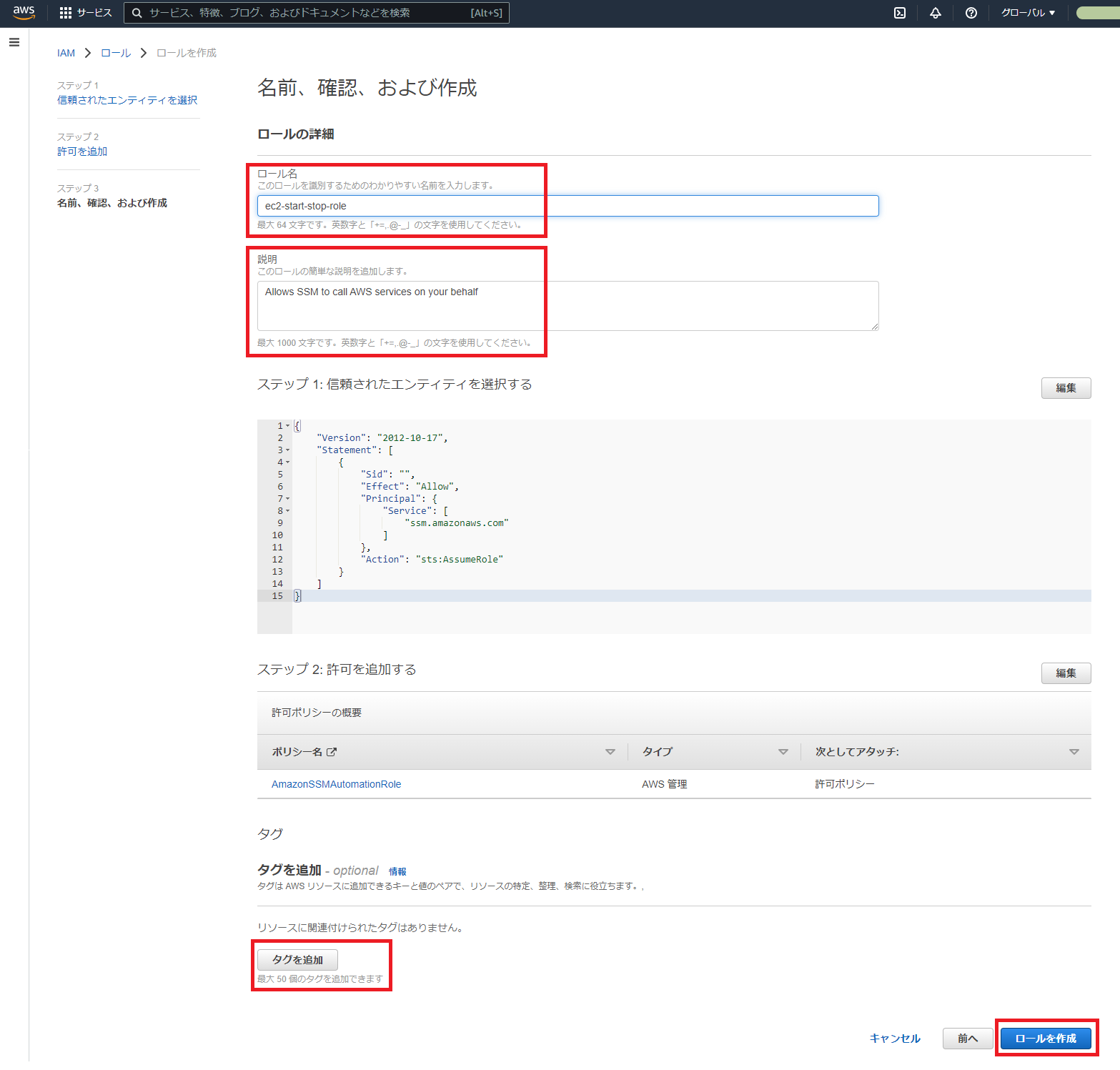Open step 2 許可を追加 link
This screenshot has width=1120, height=1070.
[82, 152]
